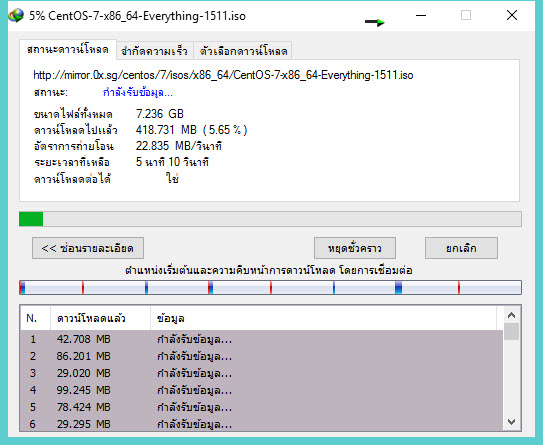The width and height of the screenshot is (543, 445).
Task: Cancel download with ยกเลิก button
Action: click(461, 248)
